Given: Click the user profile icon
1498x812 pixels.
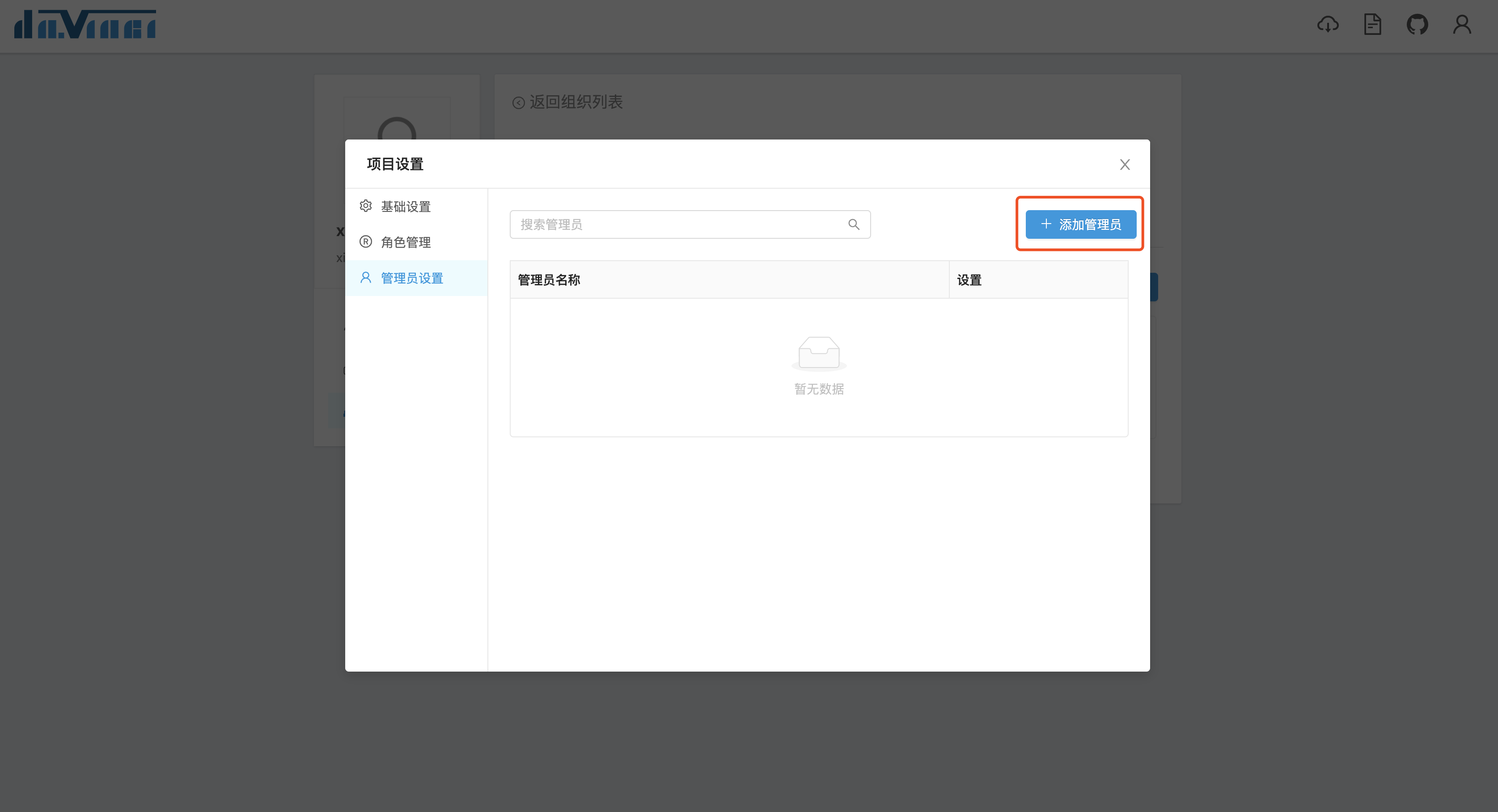Looking at the screenshot, I should tap(1462, 25).
